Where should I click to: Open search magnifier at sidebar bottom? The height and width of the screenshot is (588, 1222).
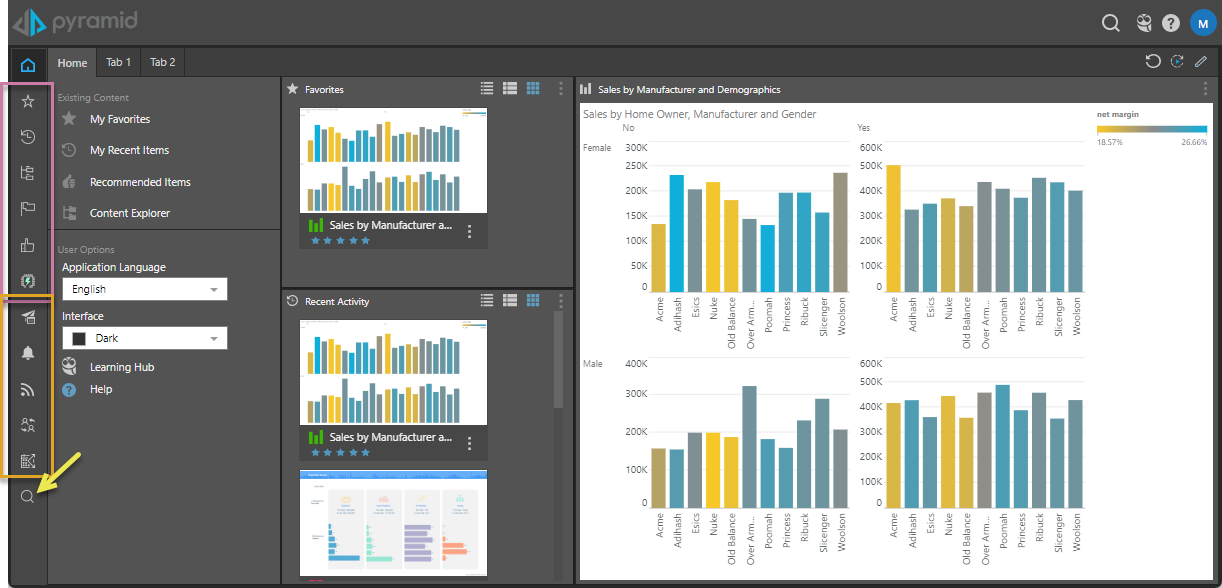28,497
